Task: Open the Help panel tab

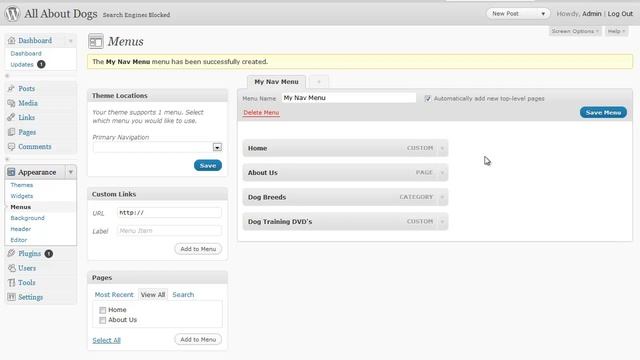Action: [x=616, y=31]
